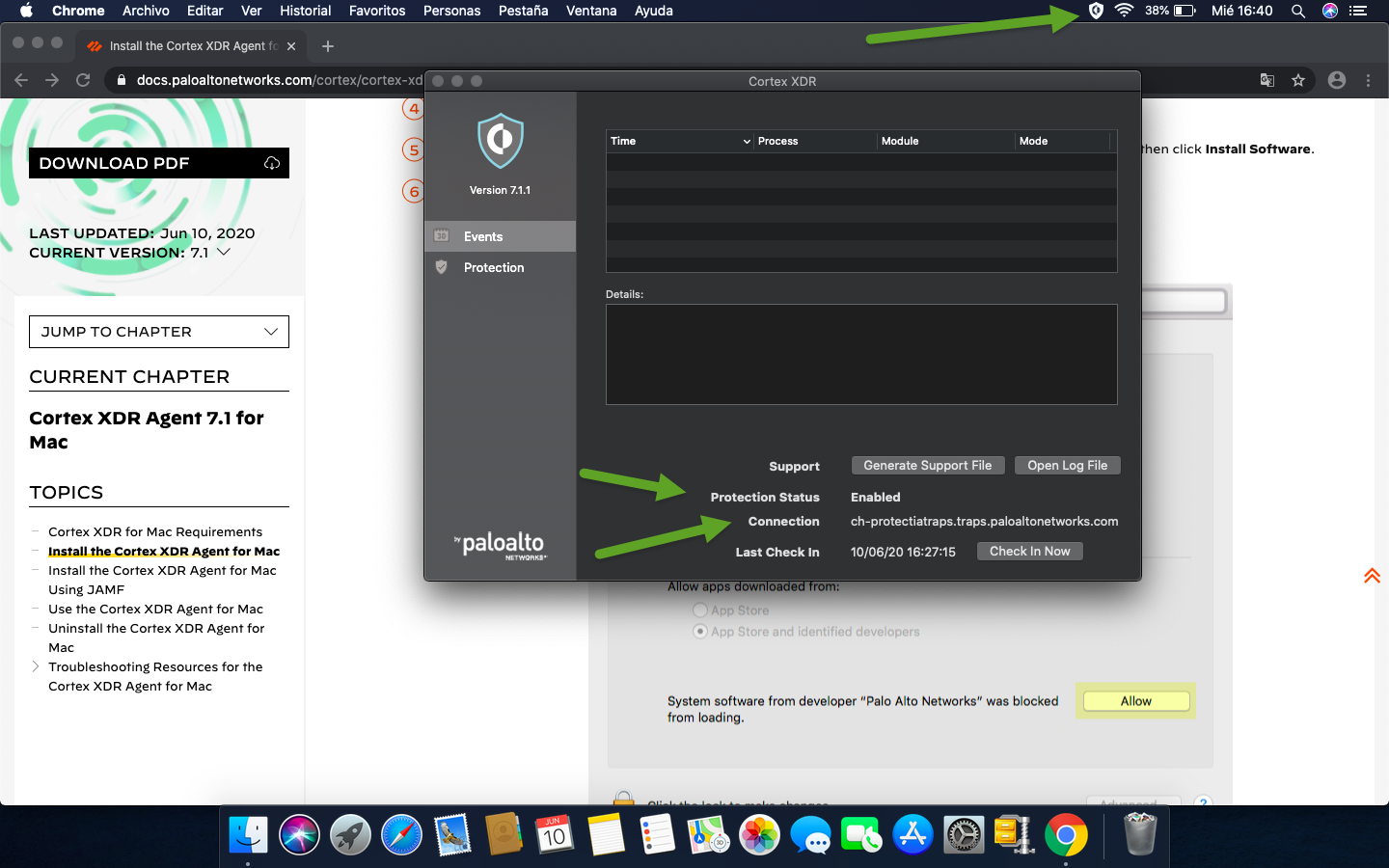Image resolution: width=1389 pixels, height=868 pixels.
Task: Click Generate Support File button
Action: point(928,465)
